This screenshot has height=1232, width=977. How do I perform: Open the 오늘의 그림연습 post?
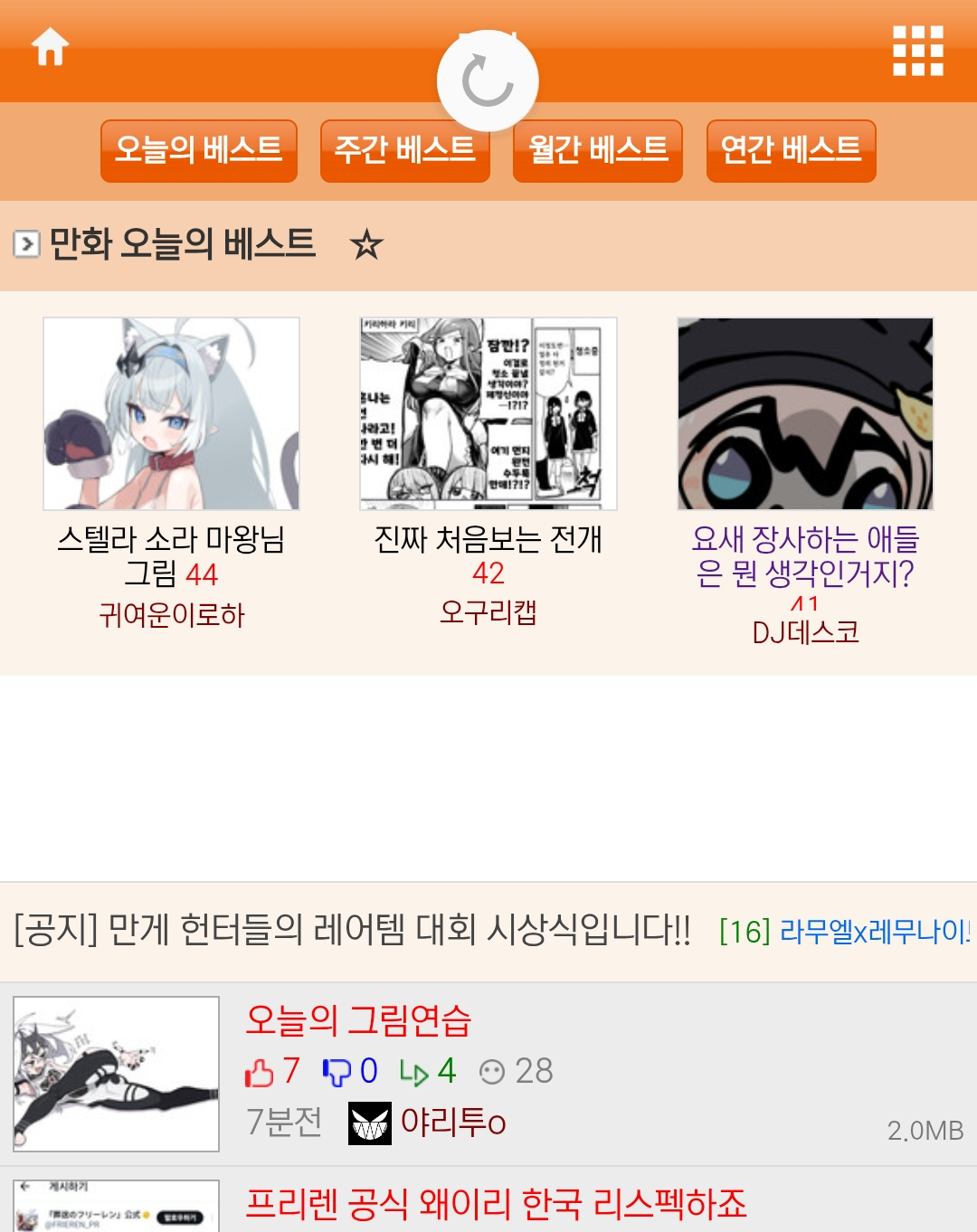coord(358,1020)
